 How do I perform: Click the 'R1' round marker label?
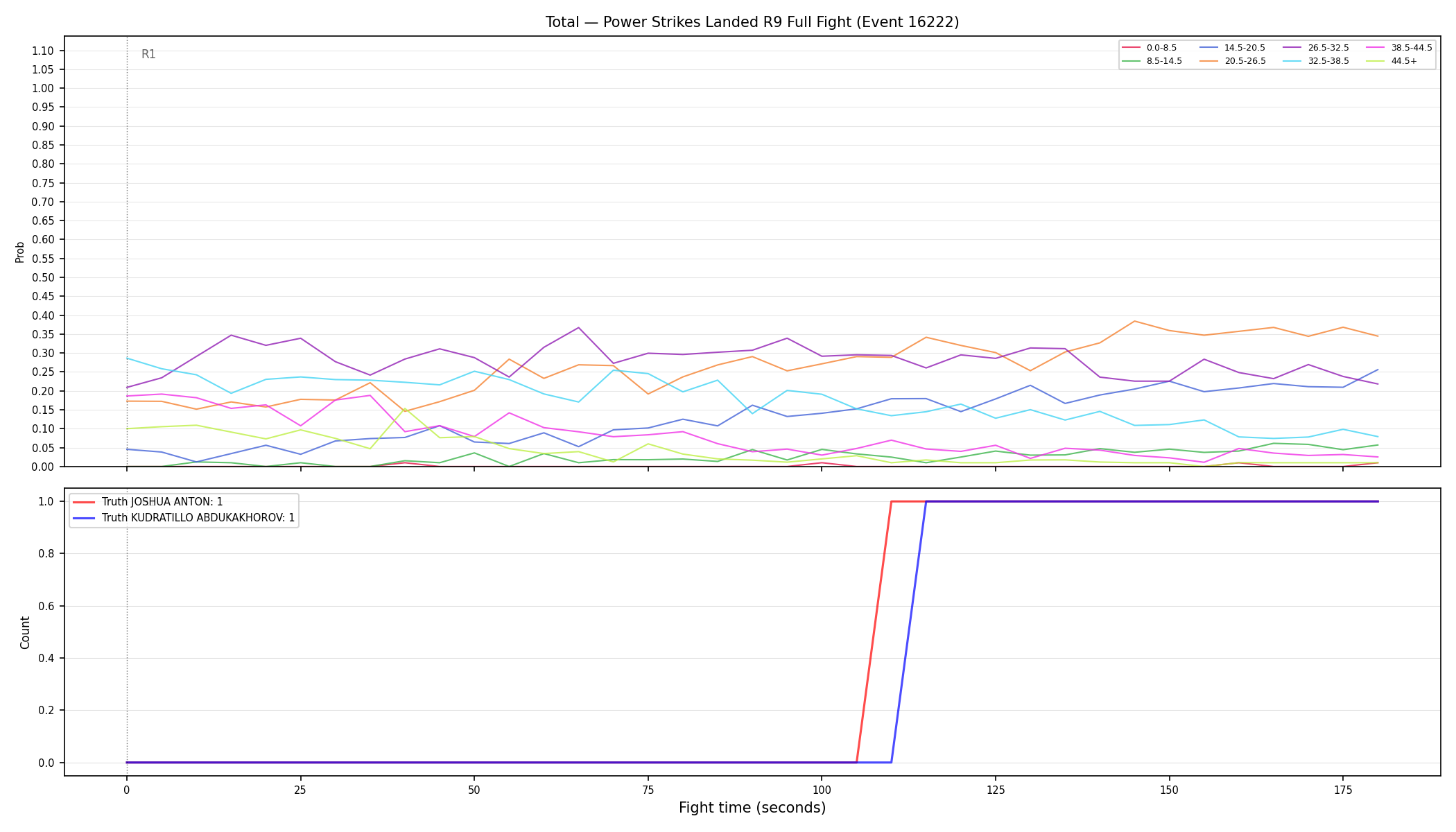tap(148, 54)
